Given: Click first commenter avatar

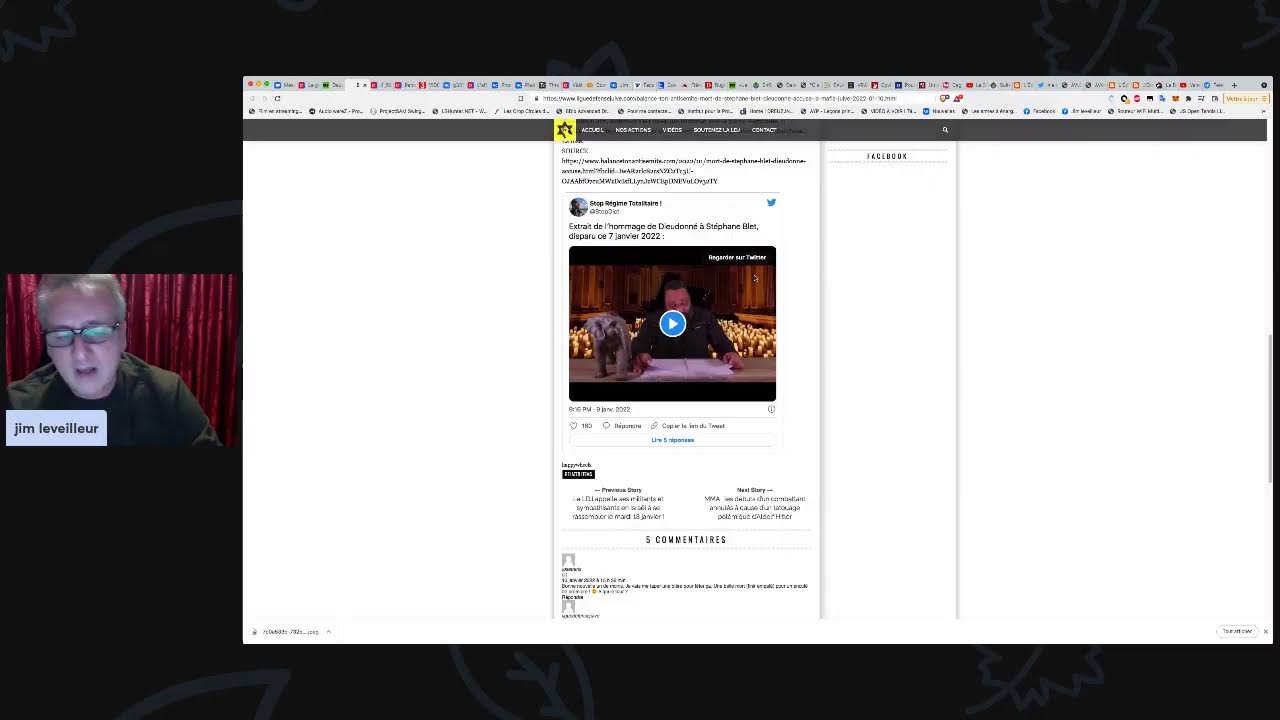Looking at the screenshot, I should [x=568, y=560].
